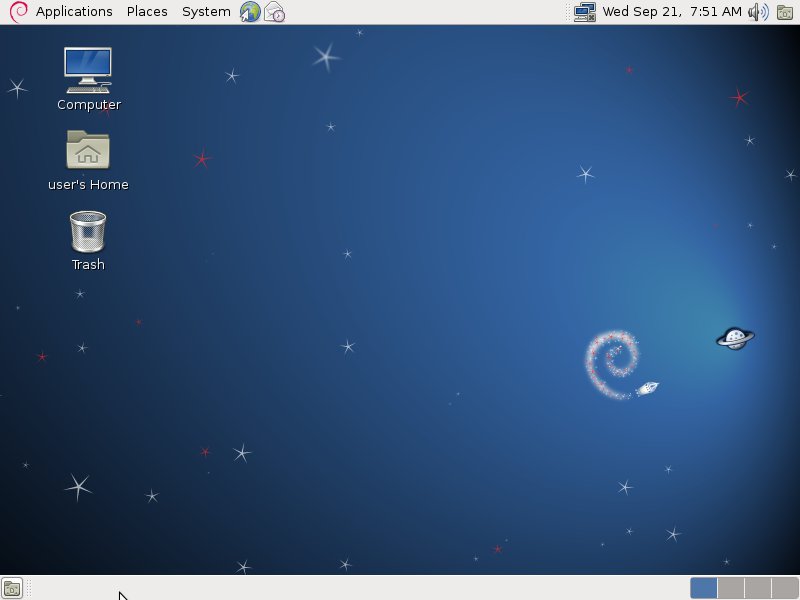Switch to the second workspace

click(x=731, y=588)
